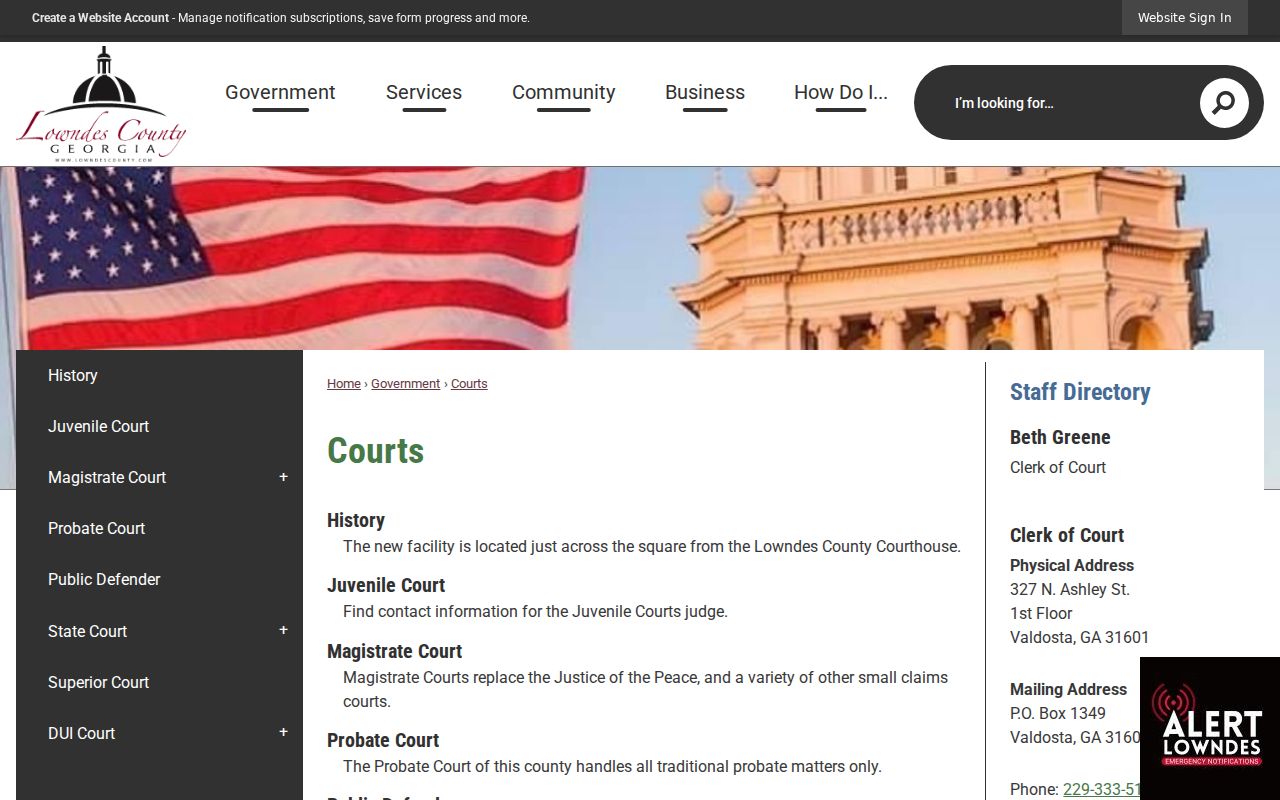Viewport: 1280px width, 800px height.
Task: Click the P.O. Box 1349 line
Action: [1058, 713]
